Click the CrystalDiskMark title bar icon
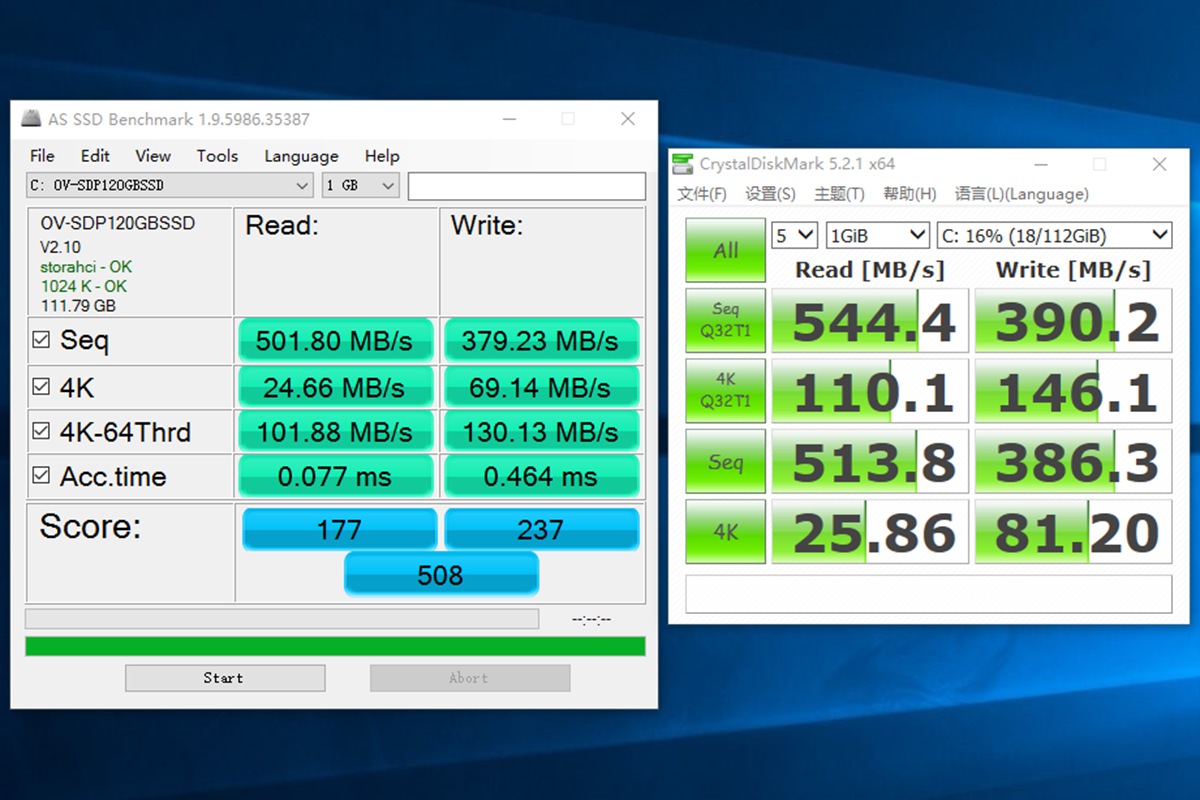The image size is (1200, 800). tap(682, 164)
